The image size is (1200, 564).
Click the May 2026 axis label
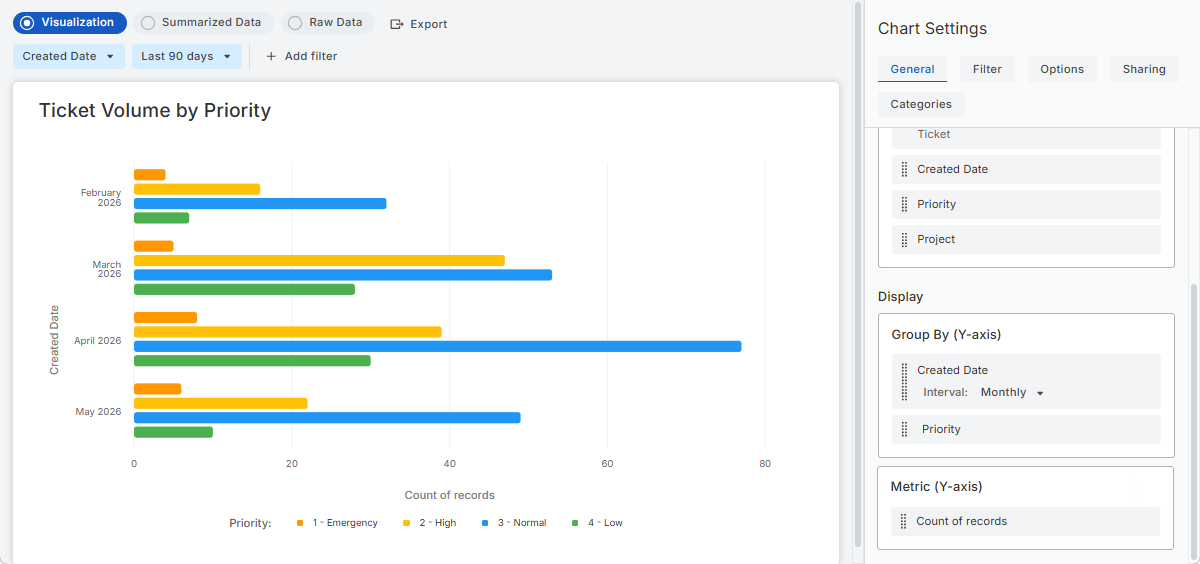coord(98,412)
